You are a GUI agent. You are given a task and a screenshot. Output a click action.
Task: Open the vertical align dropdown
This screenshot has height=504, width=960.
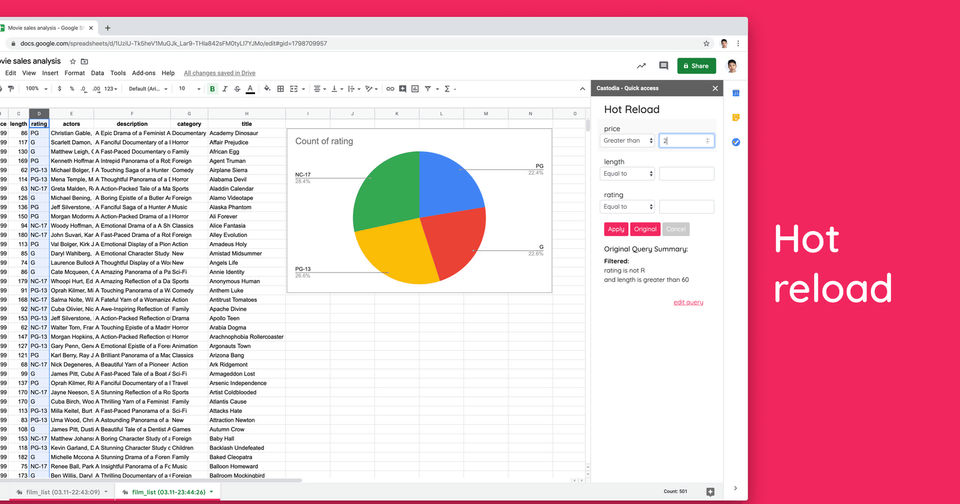(x=336, y=89)
